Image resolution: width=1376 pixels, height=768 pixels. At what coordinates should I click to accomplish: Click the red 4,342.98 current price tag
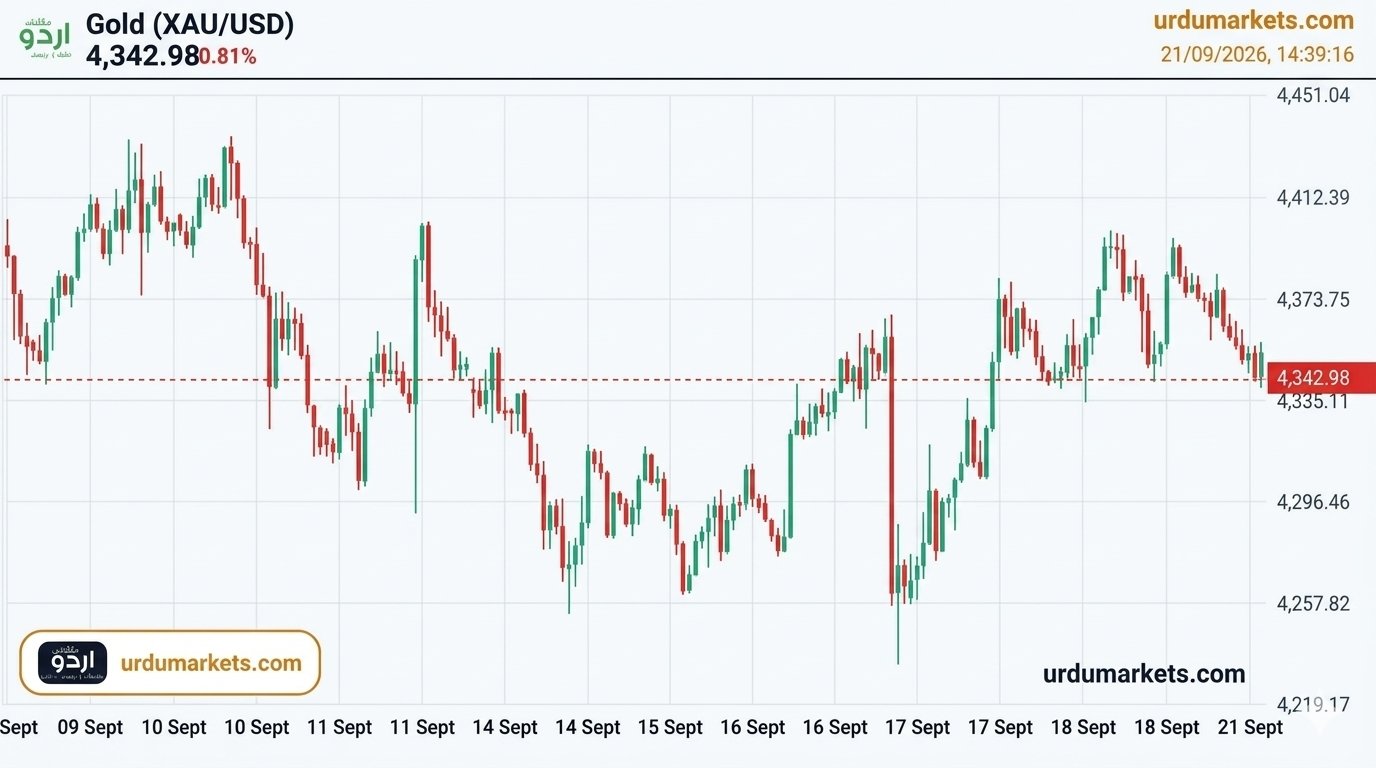1321,378
